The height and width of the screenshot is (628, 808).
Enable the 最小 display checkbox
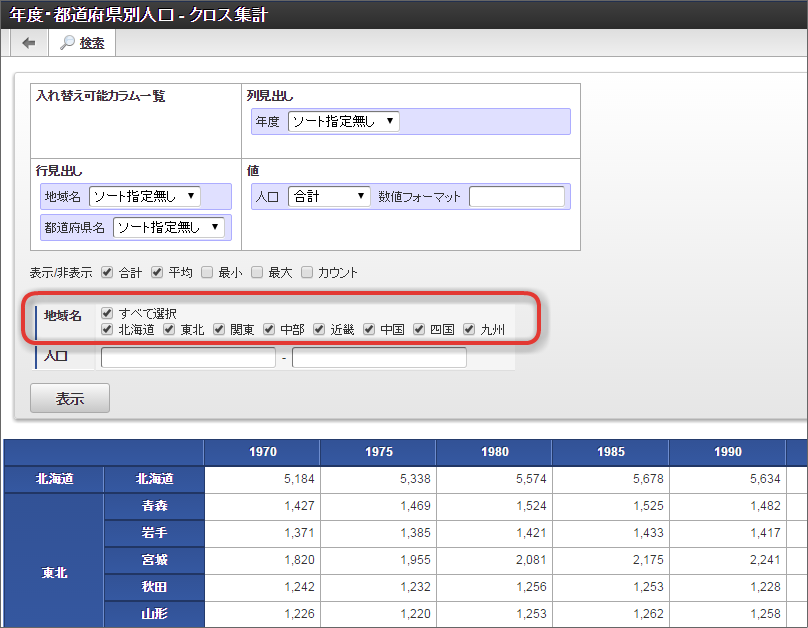coord(207,272)
